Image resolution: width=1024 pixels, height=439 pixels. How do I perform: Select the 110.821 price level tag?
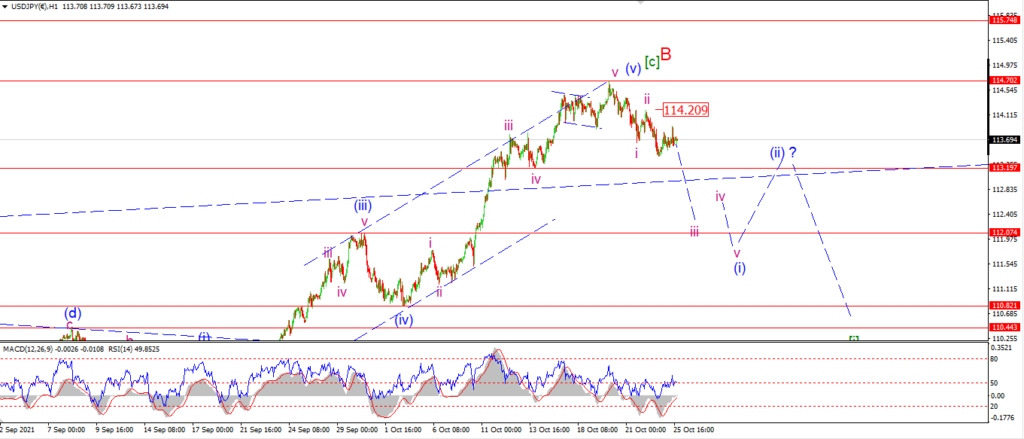[1003, 305]
